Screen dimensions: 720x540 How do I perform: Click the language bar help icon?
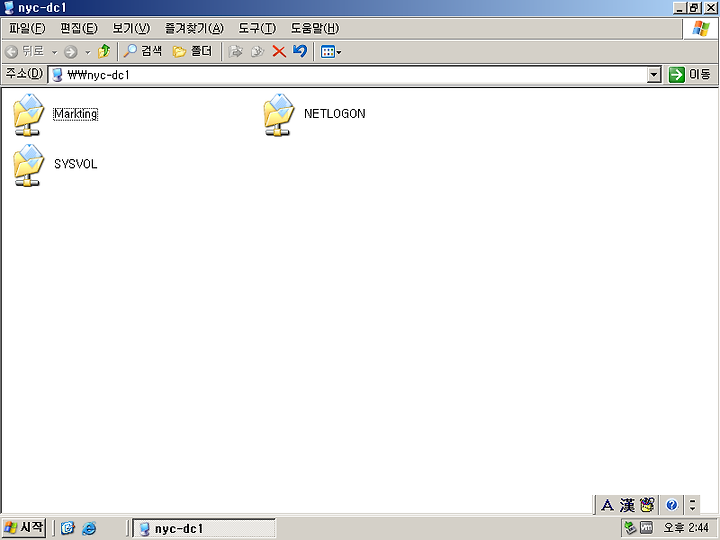(672, 505)
